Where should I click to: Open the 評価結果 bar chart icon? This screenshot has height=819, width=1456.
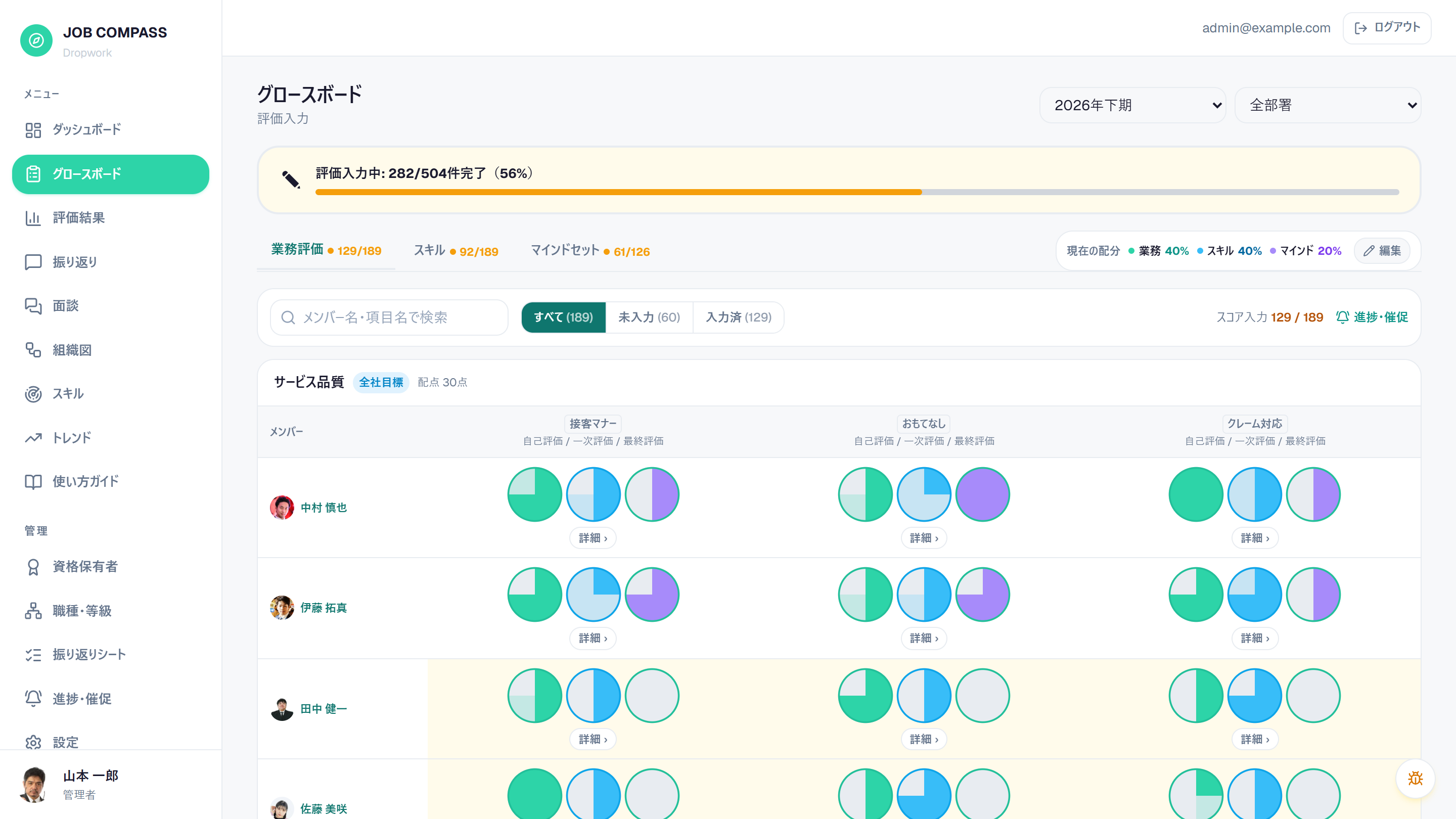pos(33,218)
